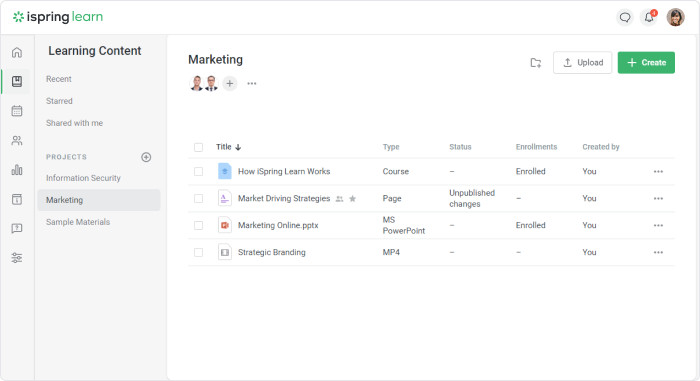Viewport: 700px width, 381px height.
Task: Sort by the Title column arrow
Action: click(x=238, y=147)
